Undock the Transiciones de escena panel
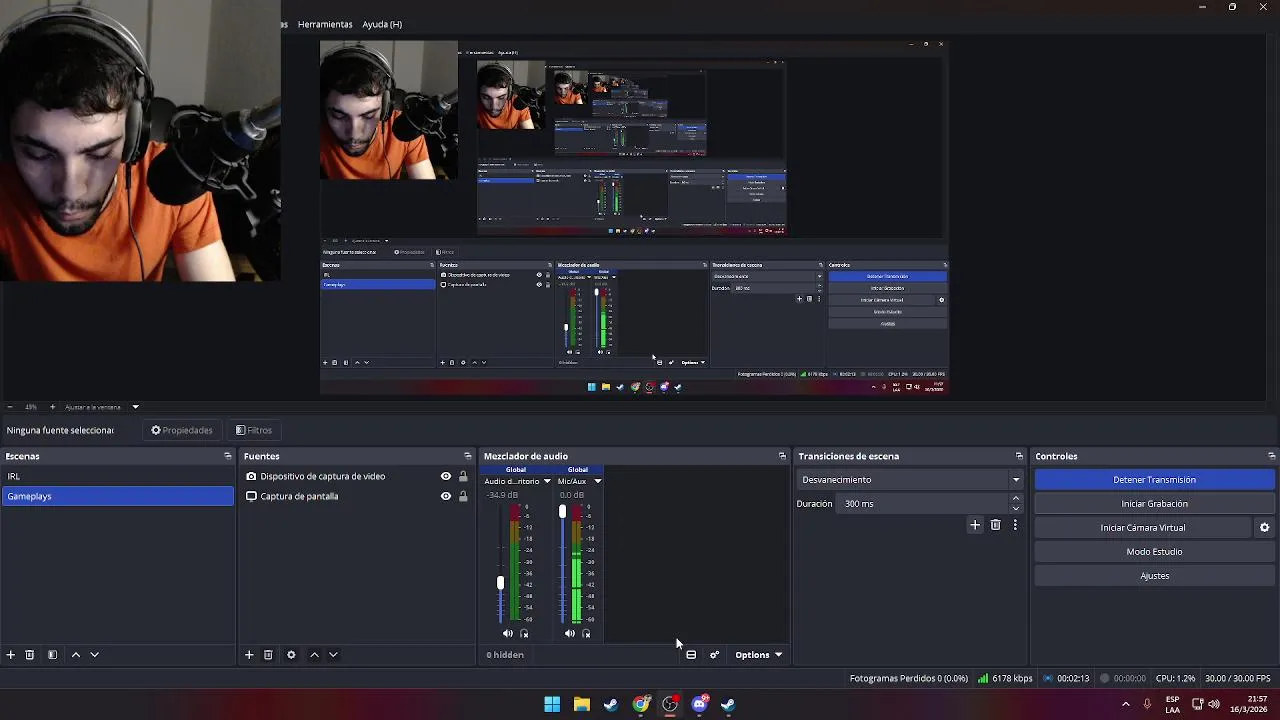The image size is (1280, 720). click(x=1019, y=456)
